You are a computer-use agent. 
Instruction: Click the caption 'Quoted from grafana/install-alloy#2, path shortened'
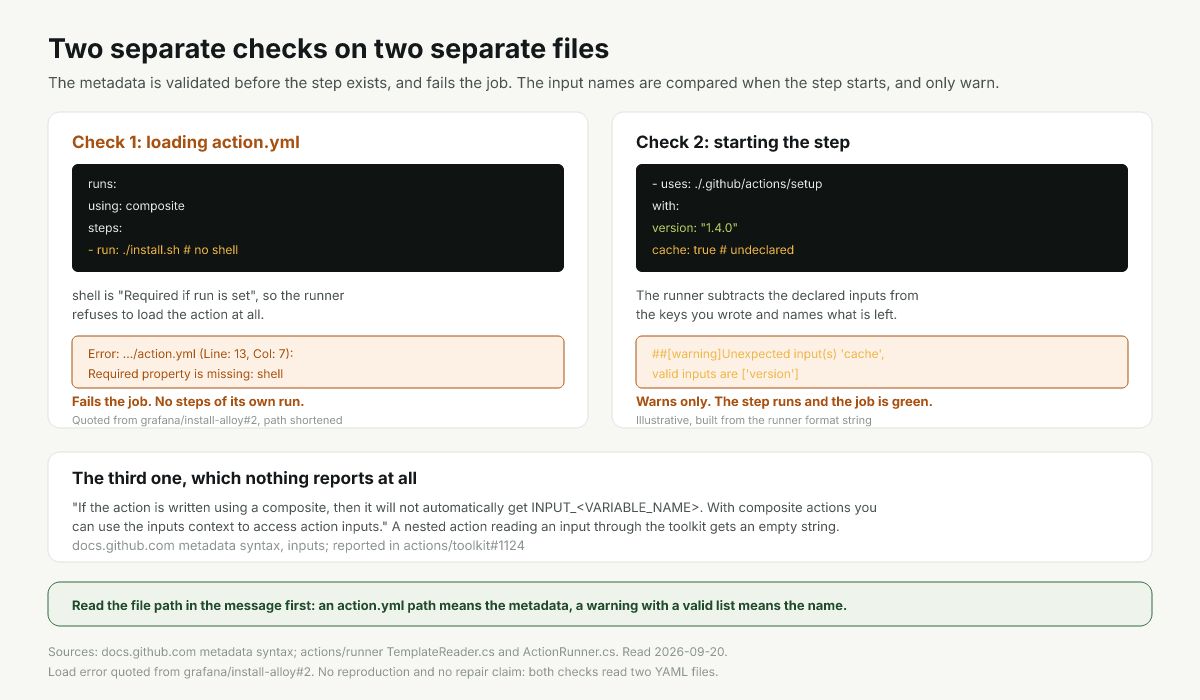(x=207, y=420)
